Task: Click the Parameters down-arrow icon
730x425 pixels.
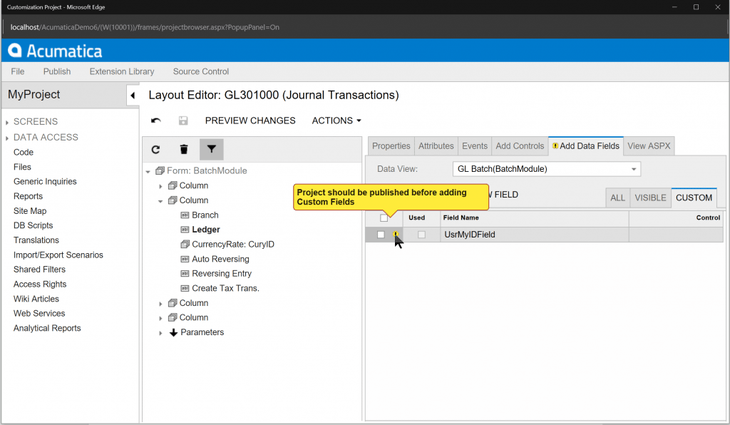Action: pos(173,332)
